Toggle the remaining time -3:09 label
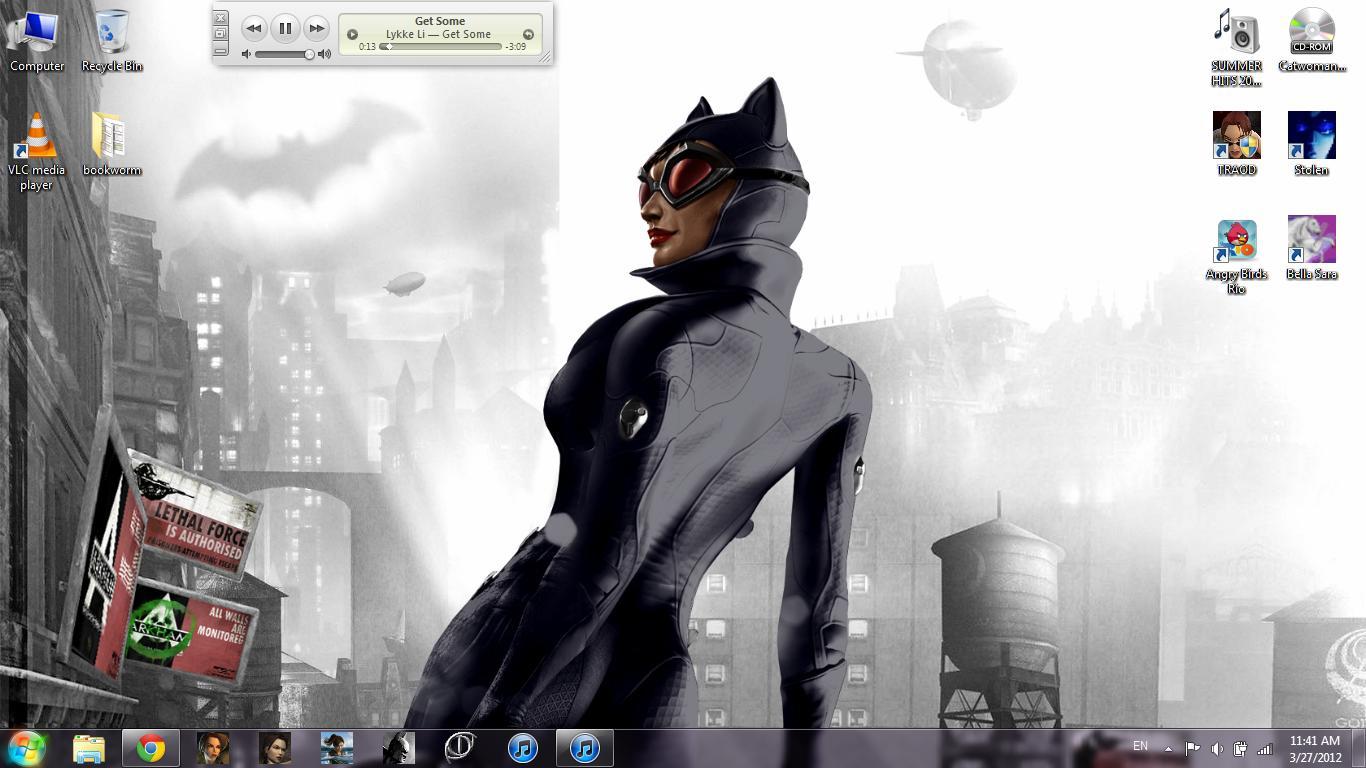 (x=516, y=47)
